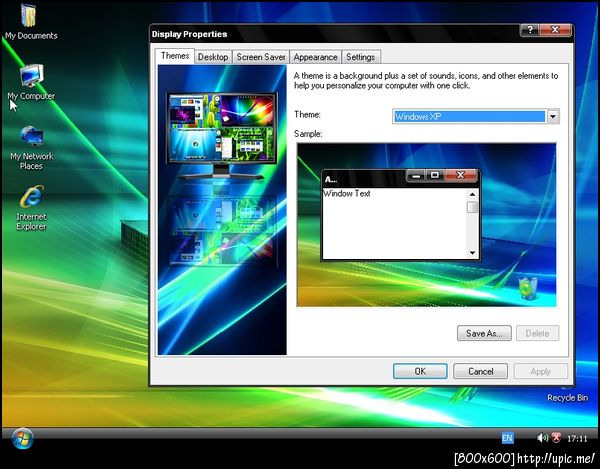Confirm with the OK button
Image resolution: width=600 pixels, height=469 pixels.
[x=420, y=371]
